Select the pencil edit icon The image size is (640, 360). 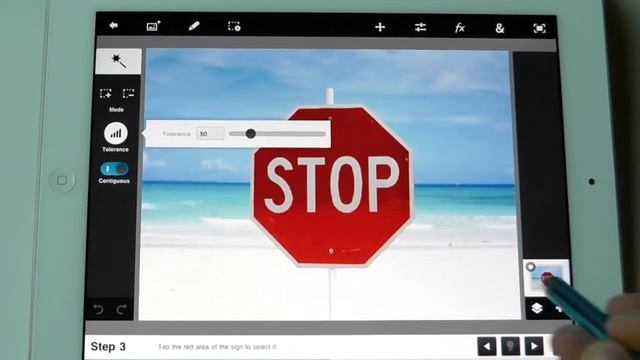point(194,26)
